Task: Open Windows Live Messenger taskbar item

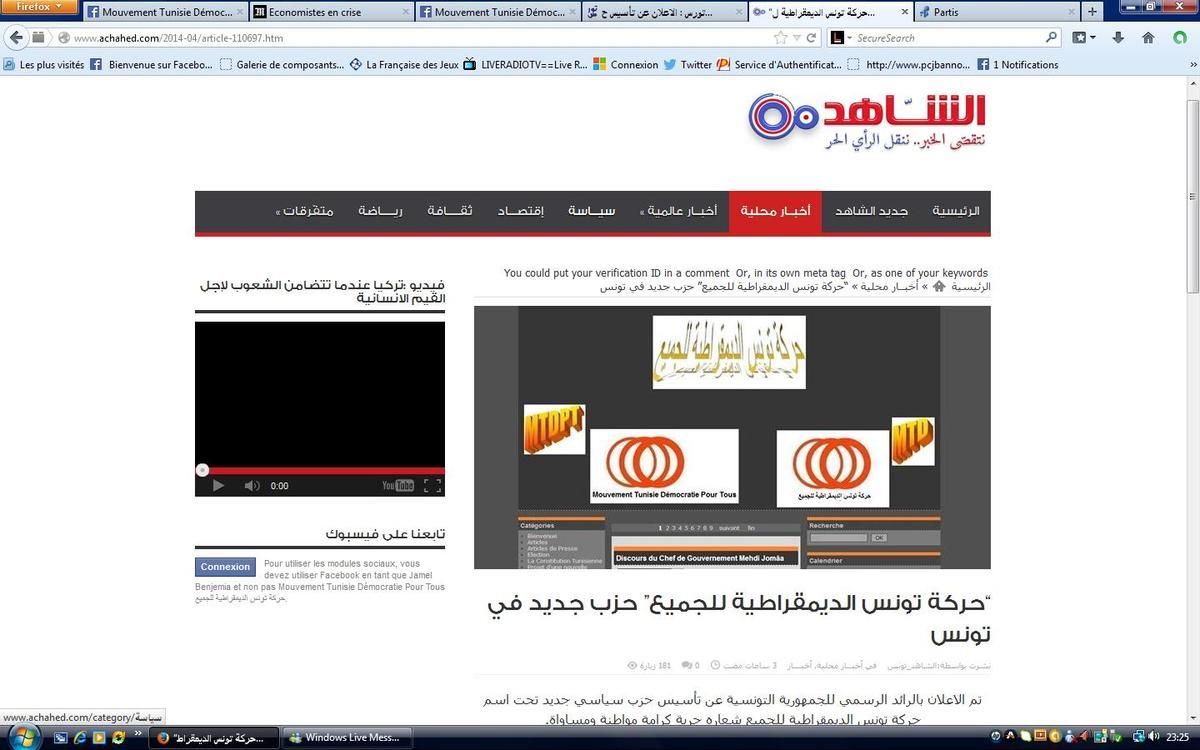Action: point(345,738)
